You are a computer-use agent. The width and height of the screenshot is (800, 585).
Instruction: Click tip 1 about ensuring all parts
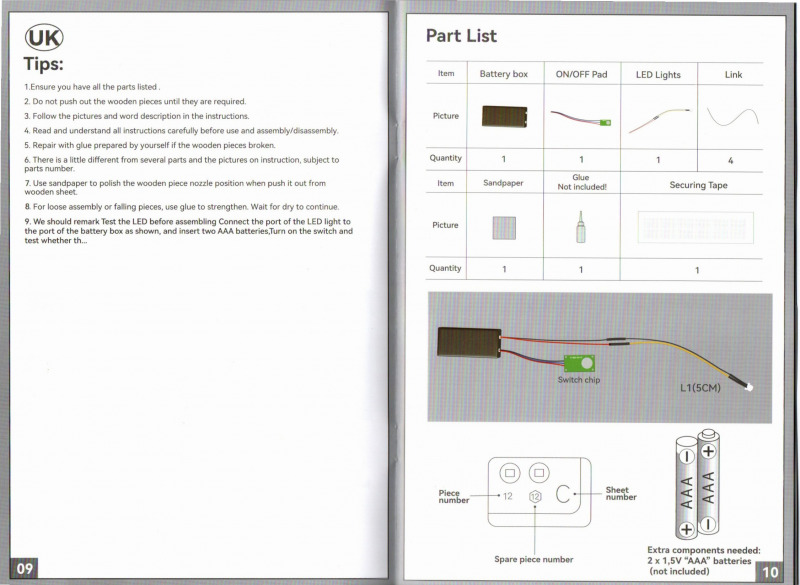[x=93, y=87]
